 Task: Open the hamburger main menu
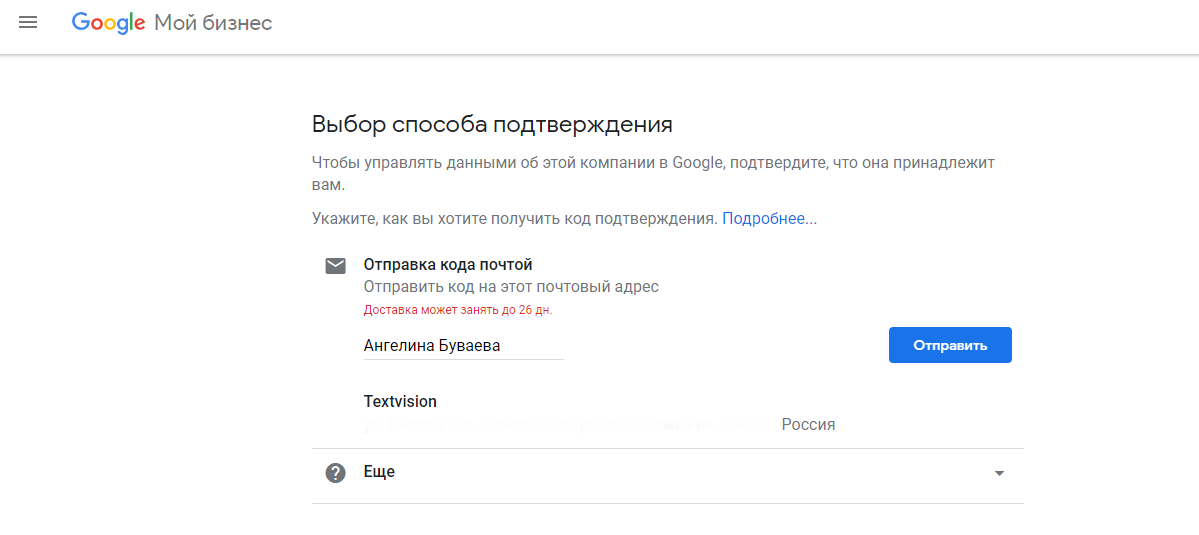click(28, 23)
